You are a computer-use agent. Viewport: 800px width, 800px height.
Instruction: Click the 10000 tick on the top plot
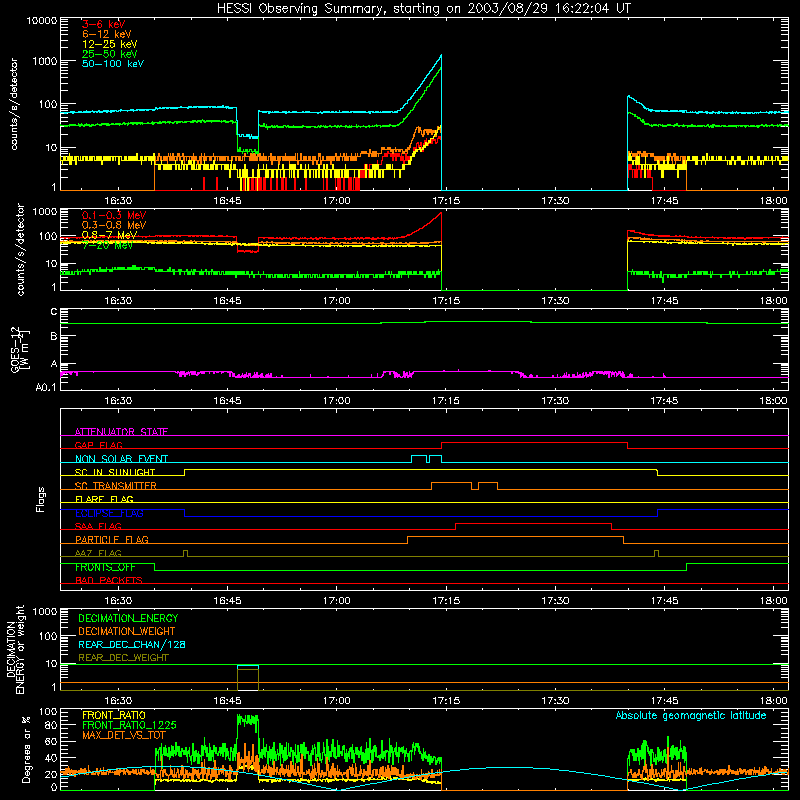pyautogui.click(x=42, y=21)
